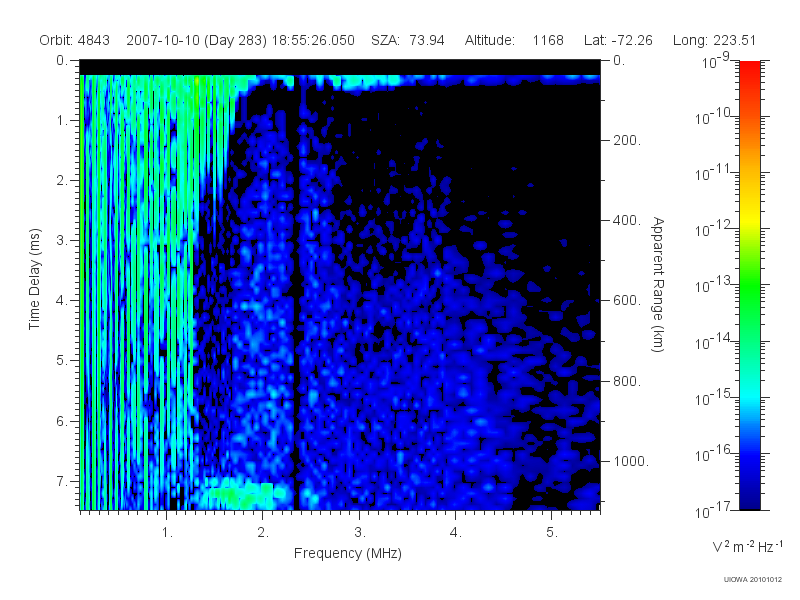
Task: Click the colorbar units label 'V2 m-2 Hz-1'
Action: coord(747,546)
